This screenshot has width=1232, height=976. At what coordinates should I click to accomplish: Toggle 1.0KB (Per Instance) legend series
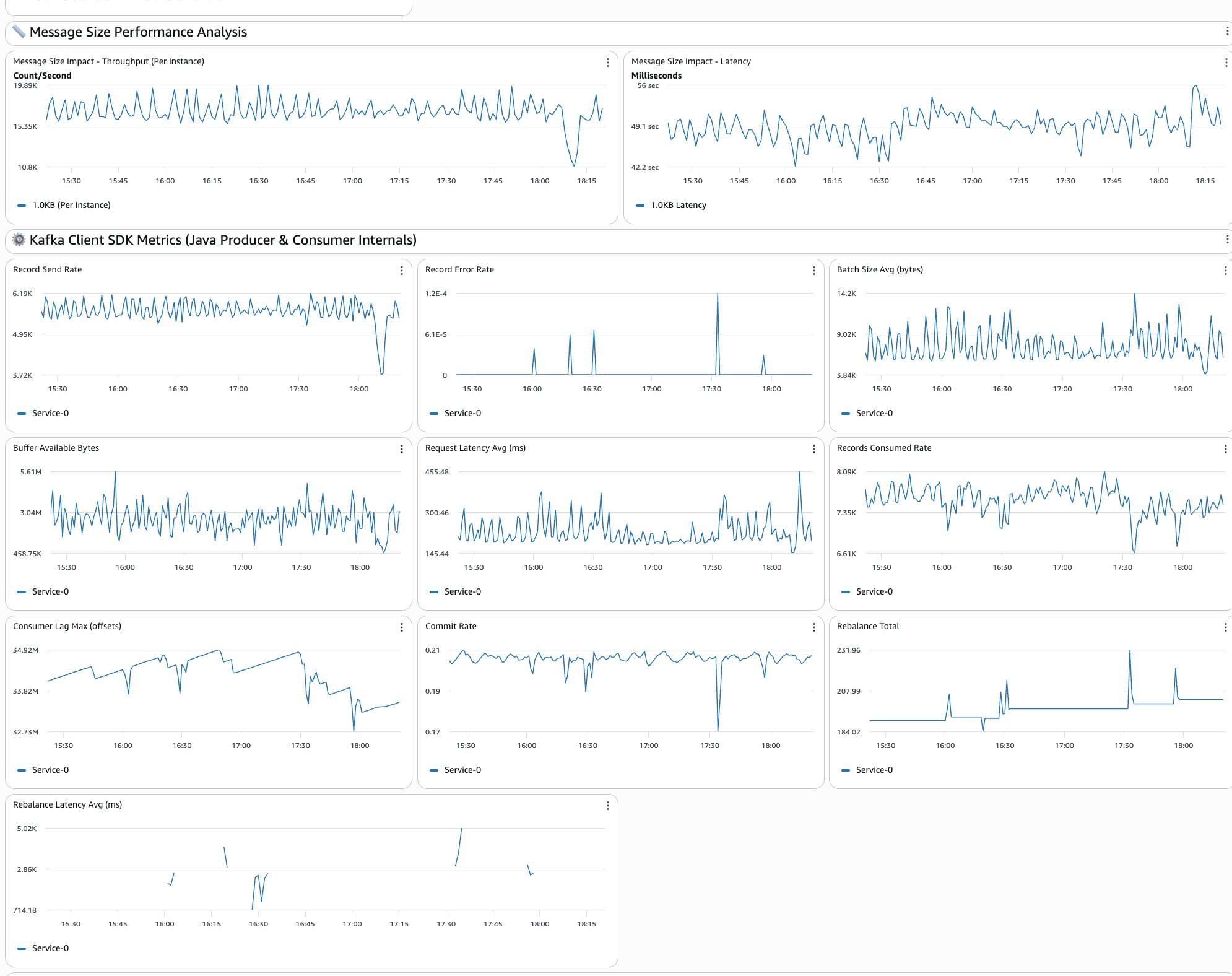71,205
